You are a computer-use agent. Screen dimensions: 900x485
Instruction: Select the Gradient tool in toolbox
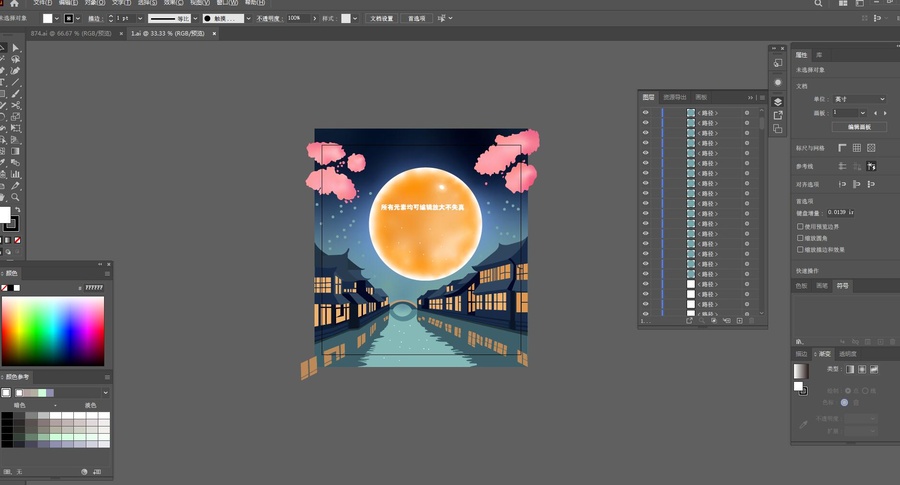15,152
